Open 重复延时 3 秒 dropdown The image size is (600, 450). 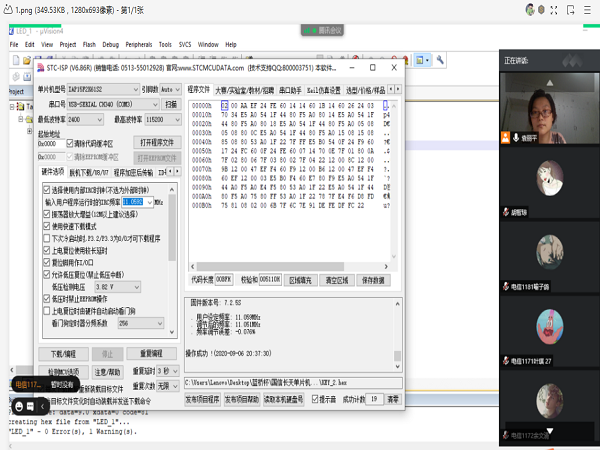tap(168, 371)
